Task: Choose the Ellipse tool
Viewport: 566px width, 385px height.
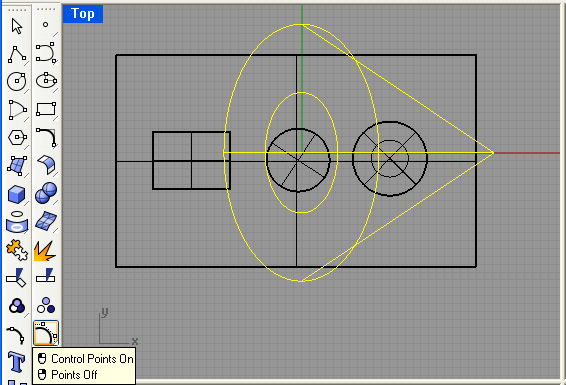Action: click(46, 81)
